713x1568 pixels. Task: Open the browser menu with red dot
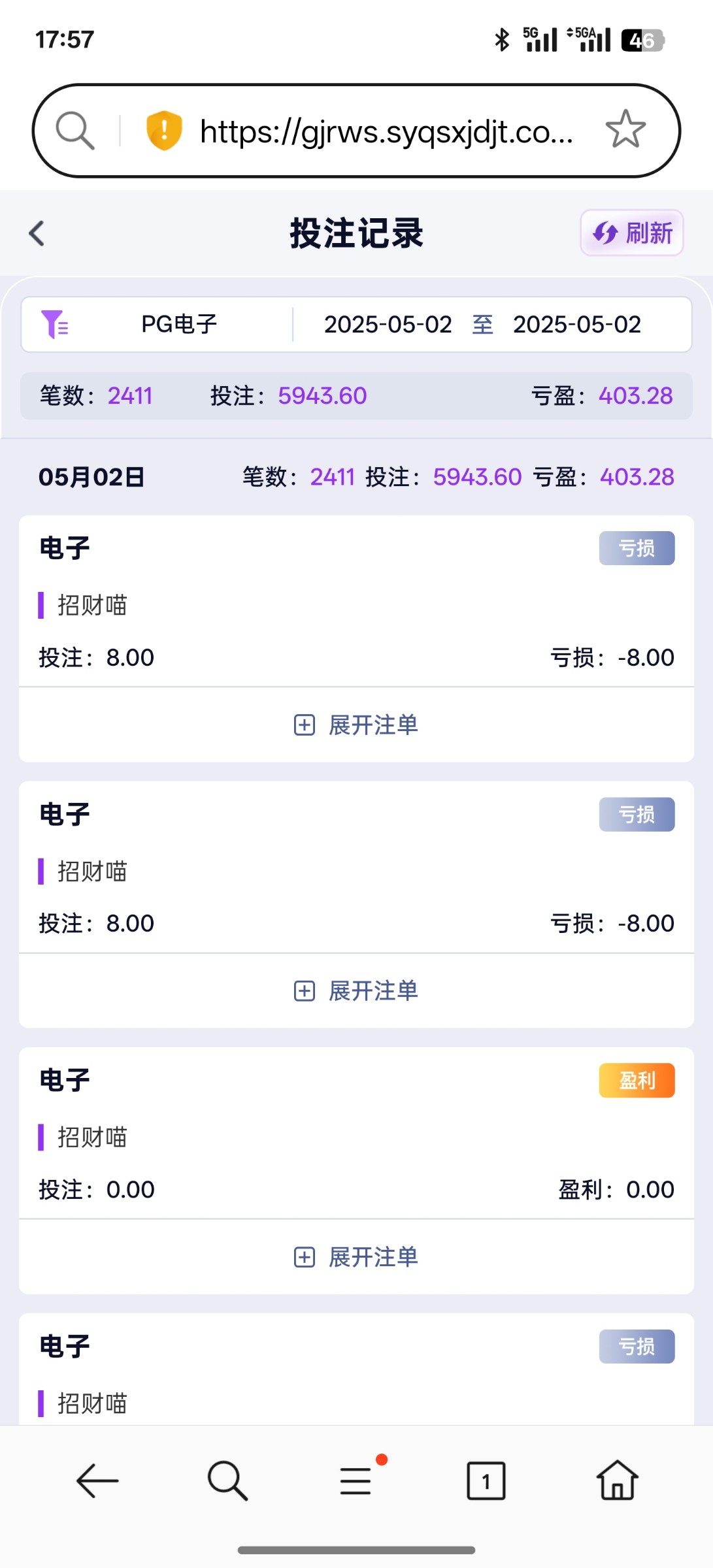click(356, 1480)
